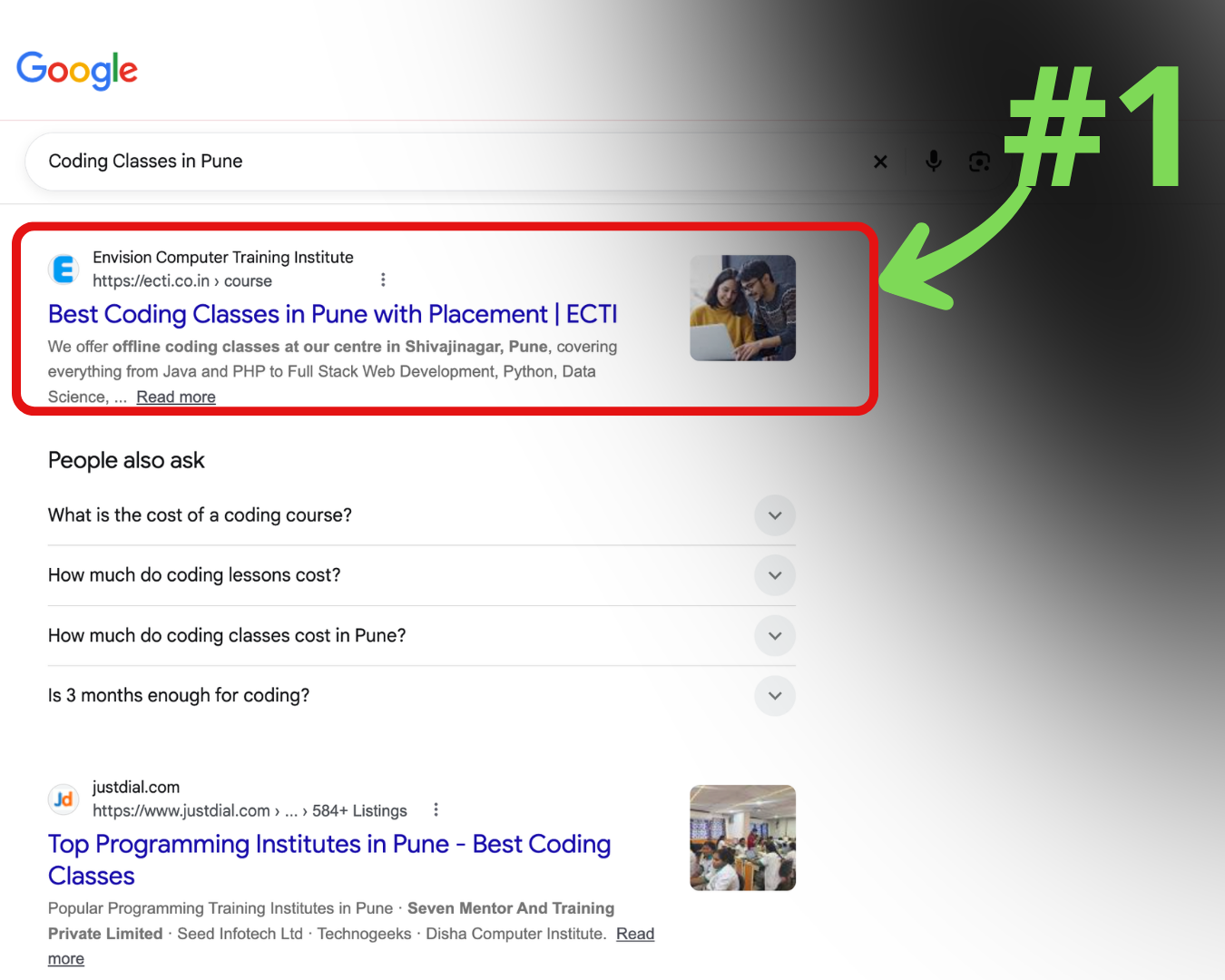Click the "justdial.com" site name

click(136, 788)
